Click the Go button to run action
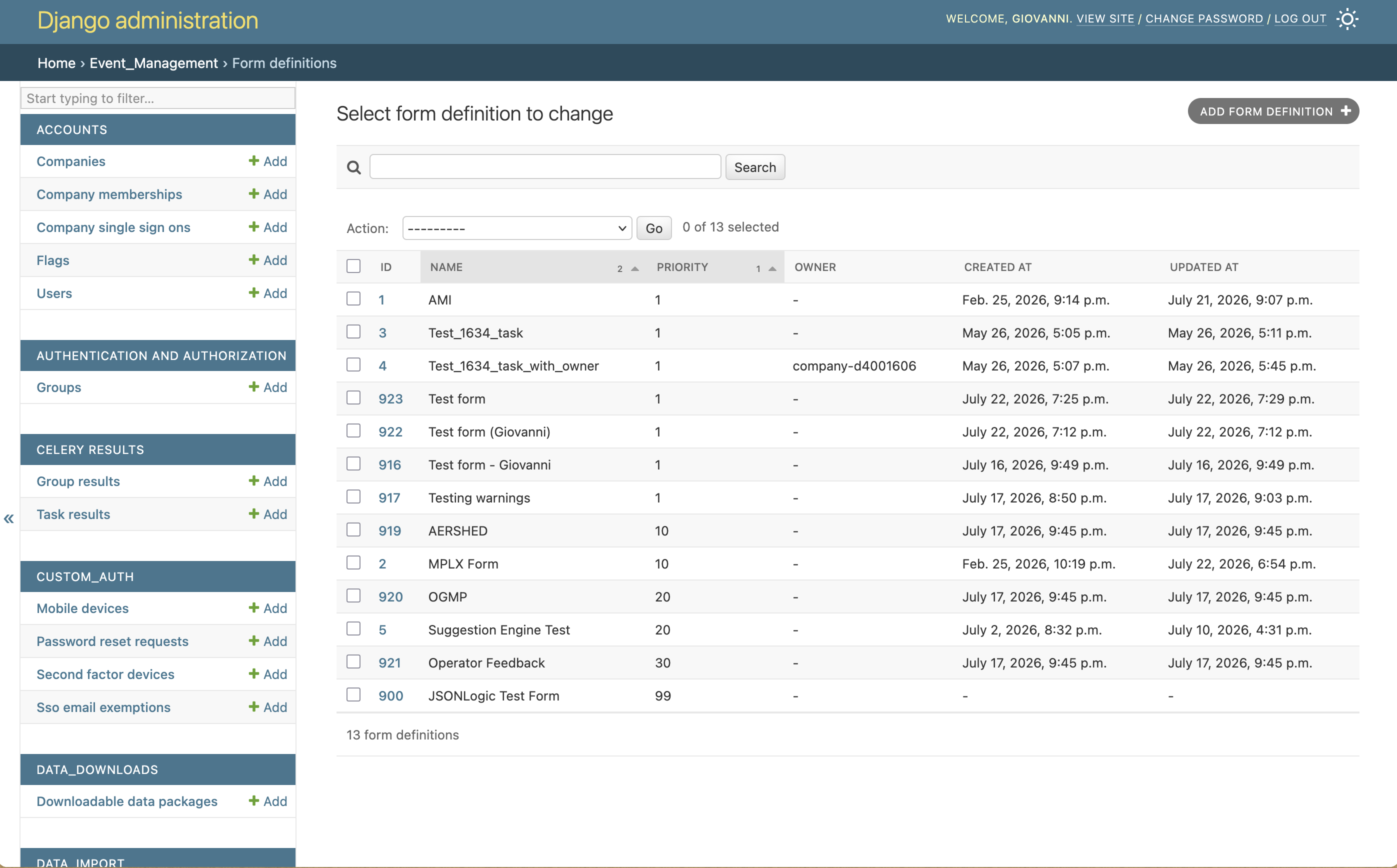1397x868 pixels. (653, 228)
